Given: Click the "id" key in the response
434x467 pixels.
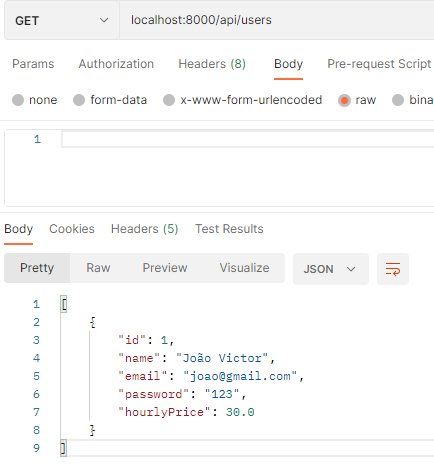Looking at the screenshot, I should click(x=132, y=340).
